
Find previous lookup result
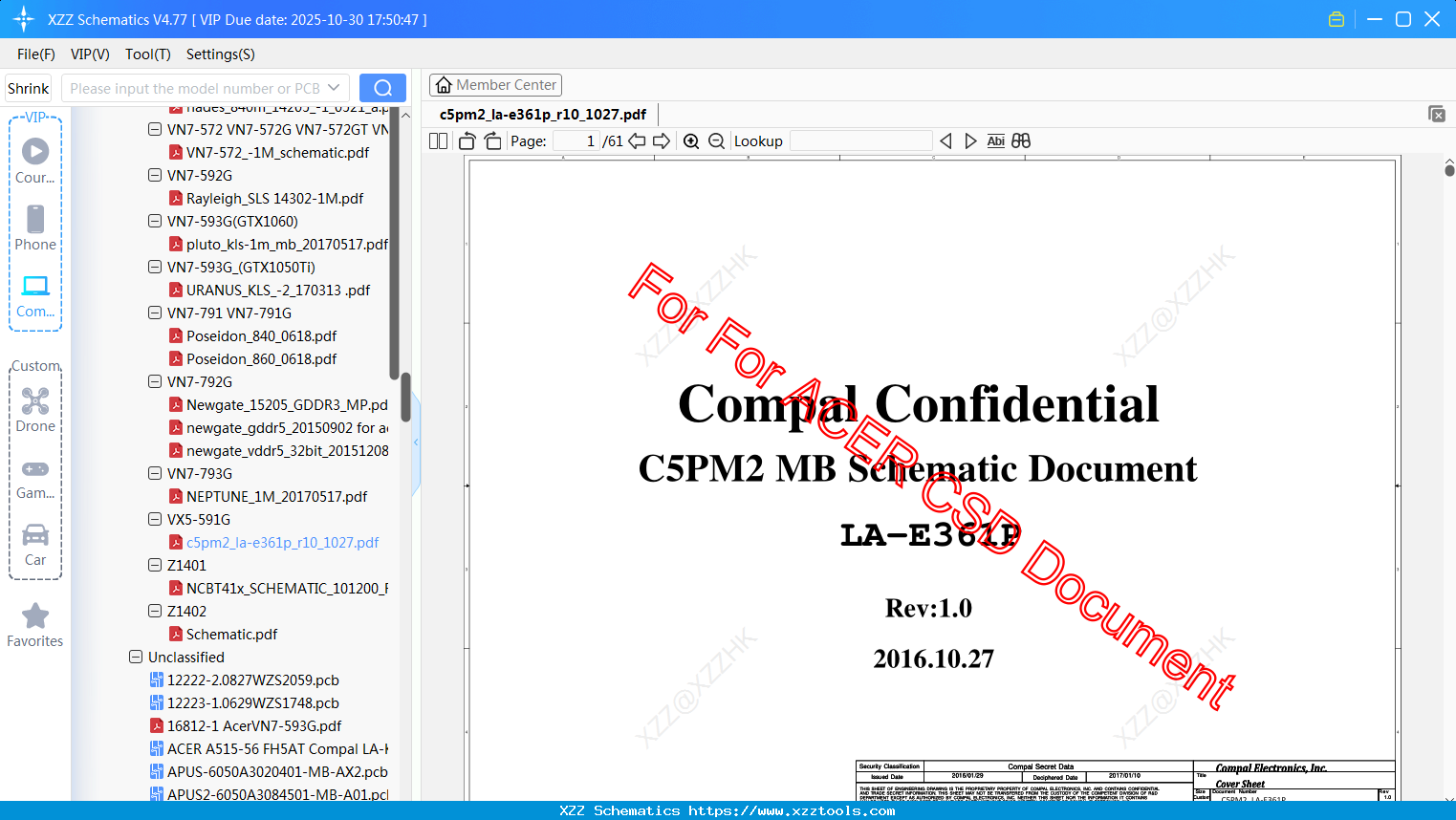point(945,141)
